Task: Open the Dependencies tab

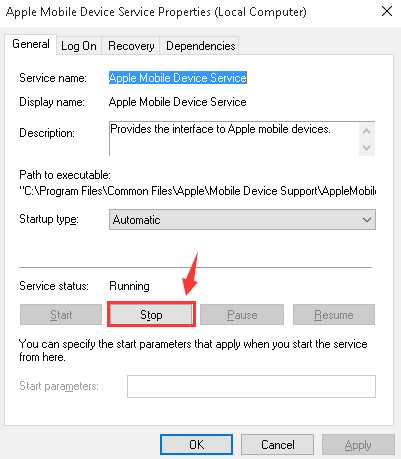Action: (x=201, y=46)
